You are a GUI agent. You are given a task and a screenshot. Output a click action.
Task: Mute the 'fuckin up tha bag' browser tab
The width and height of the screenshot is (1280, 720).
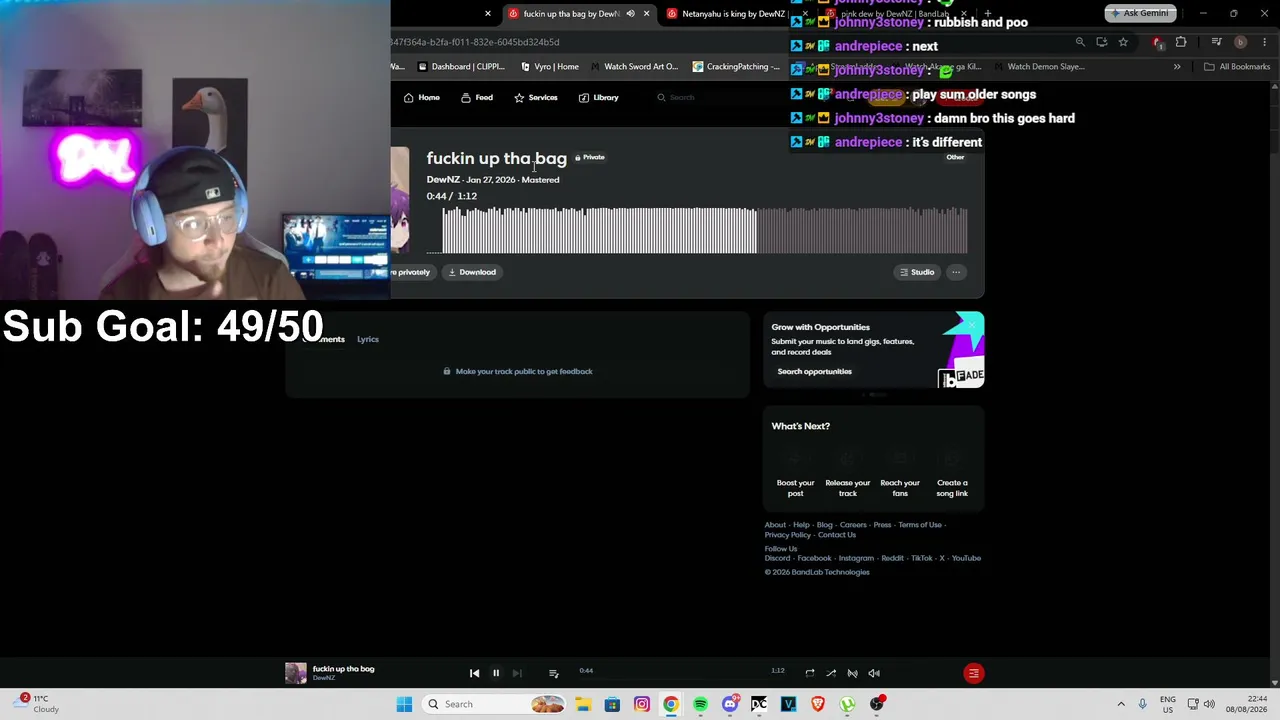point(630,14)
